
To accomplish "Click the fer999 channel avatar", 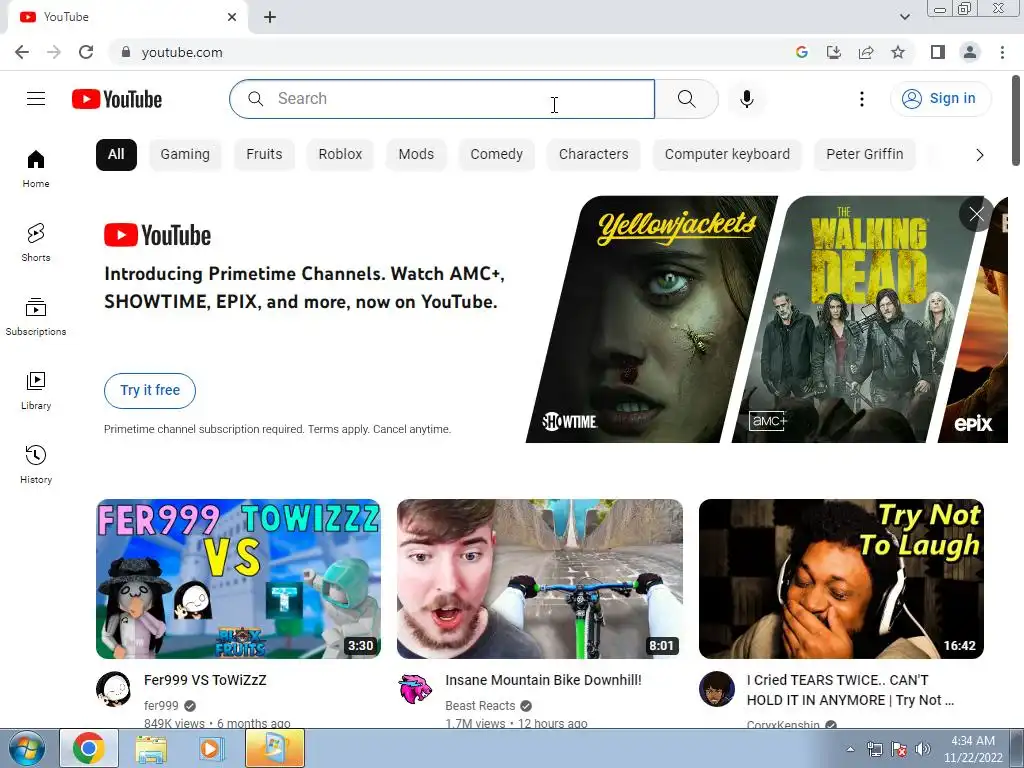I will 114,689.
